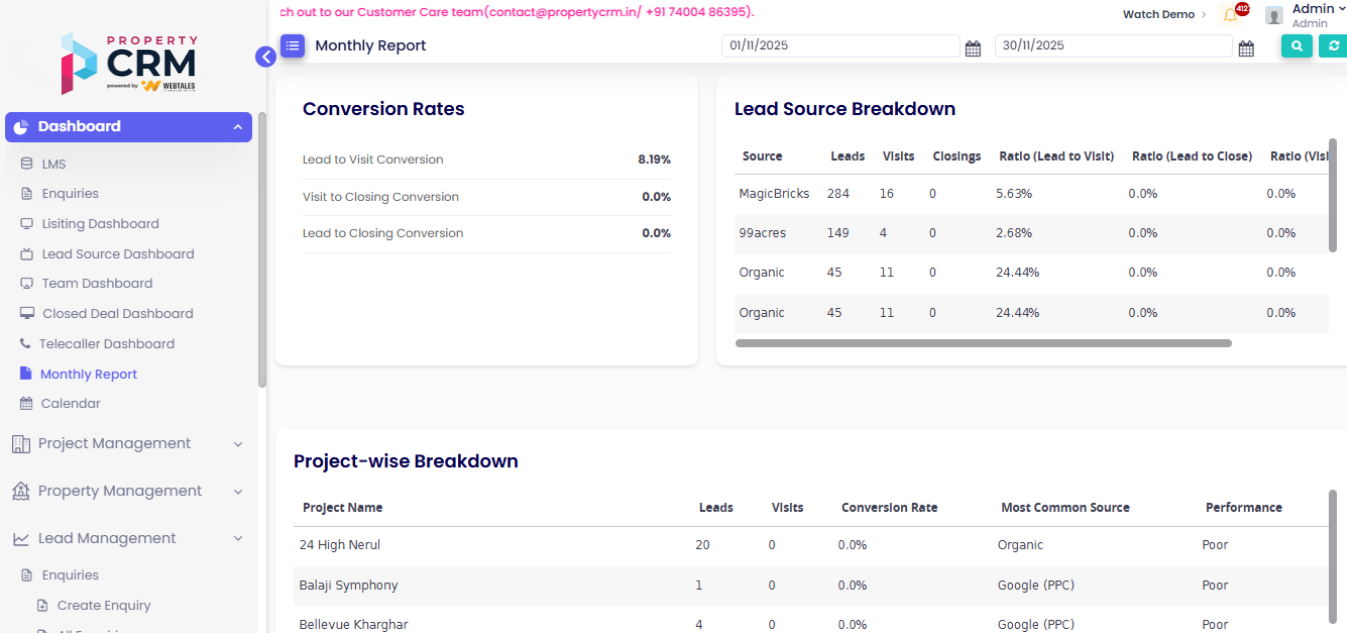Open calendar picker for the start date
Screen dimensions: 1347x633
(972, 48)
